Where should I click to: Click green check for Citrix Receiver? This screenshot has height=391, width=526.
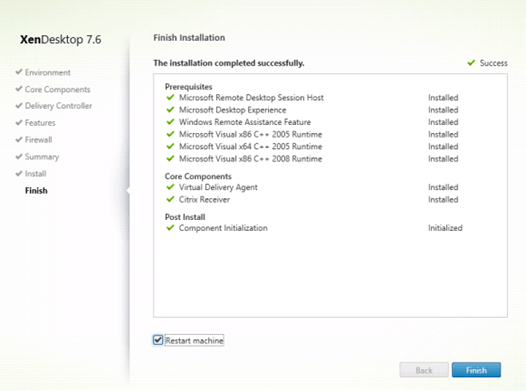[x=170, y=199]
